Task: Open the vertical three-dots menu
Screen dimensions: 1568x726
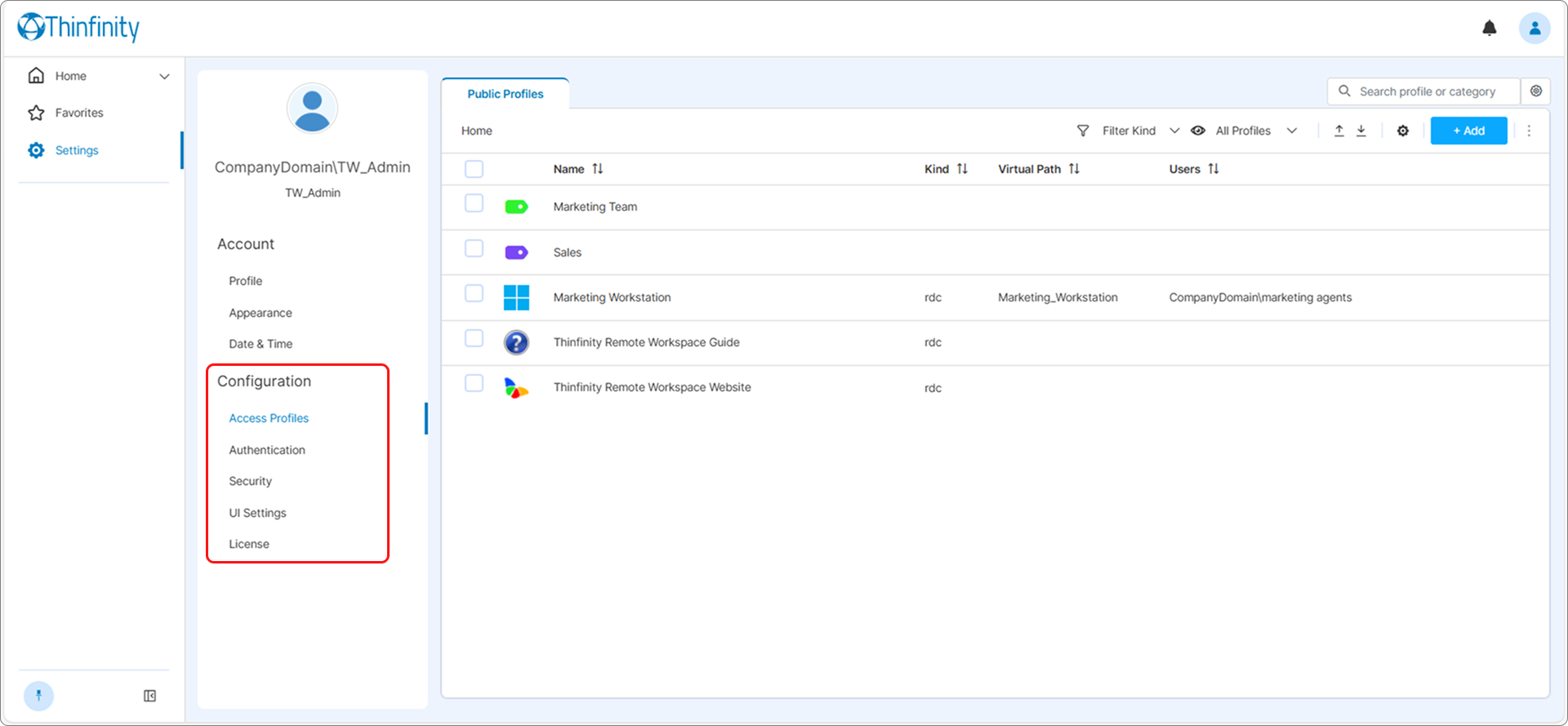Action: click(x=1529, y=131)
